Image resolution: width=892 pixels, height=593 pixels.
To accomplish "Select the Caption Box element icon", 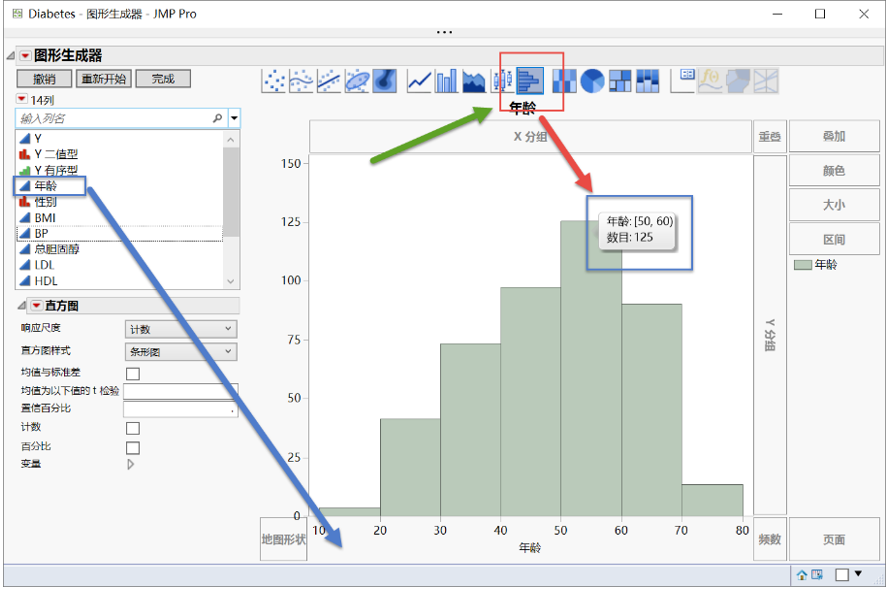I will [682, 81].
